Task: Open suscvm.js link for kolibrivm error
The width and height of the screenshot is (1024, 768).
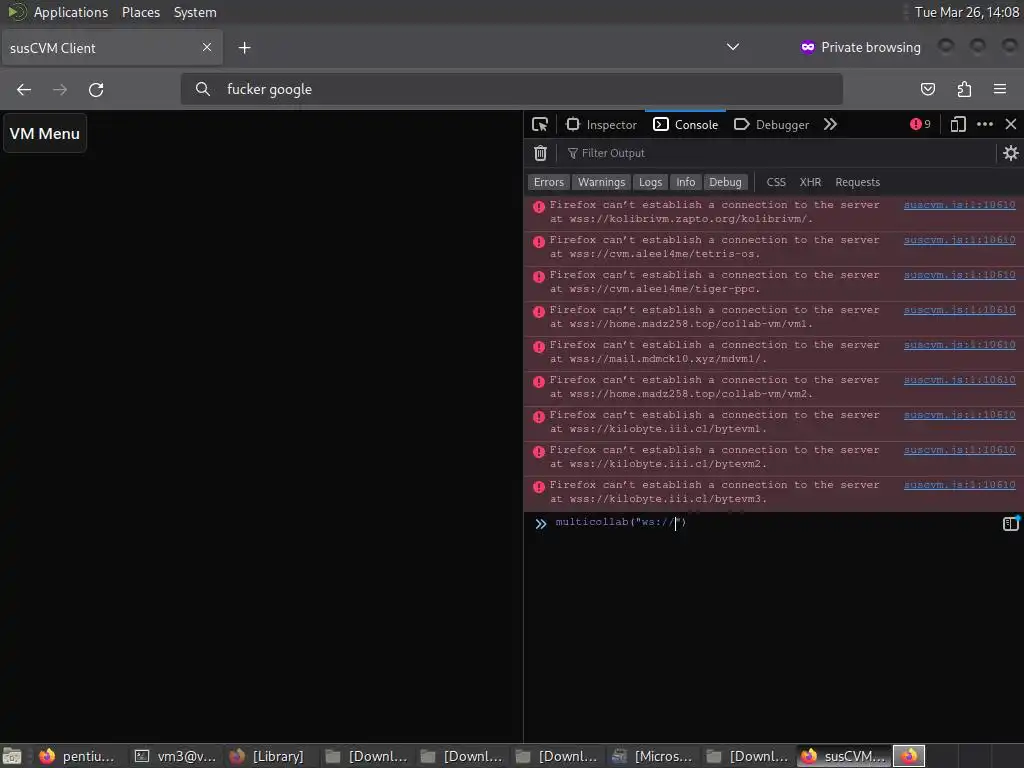Action: [x=959, y=205]
